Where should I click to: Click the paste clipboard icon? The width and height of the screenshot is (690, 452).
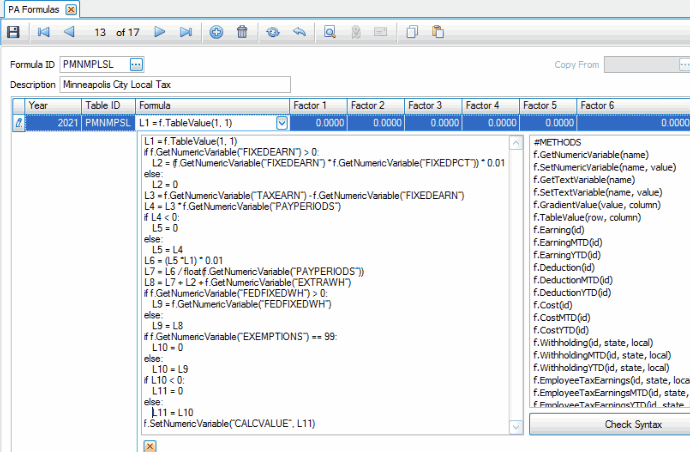[x=437, y=32]
